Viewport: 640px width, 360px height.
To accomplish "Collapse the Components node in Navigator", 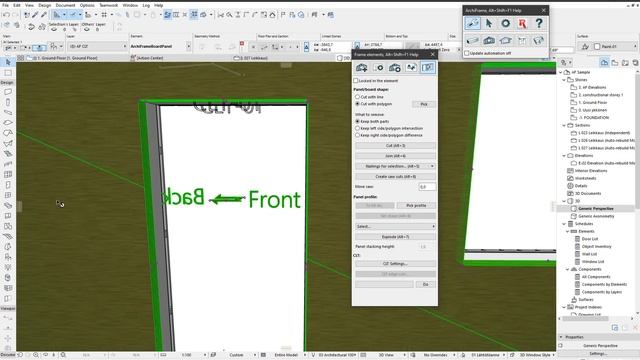I will (567, 269).
